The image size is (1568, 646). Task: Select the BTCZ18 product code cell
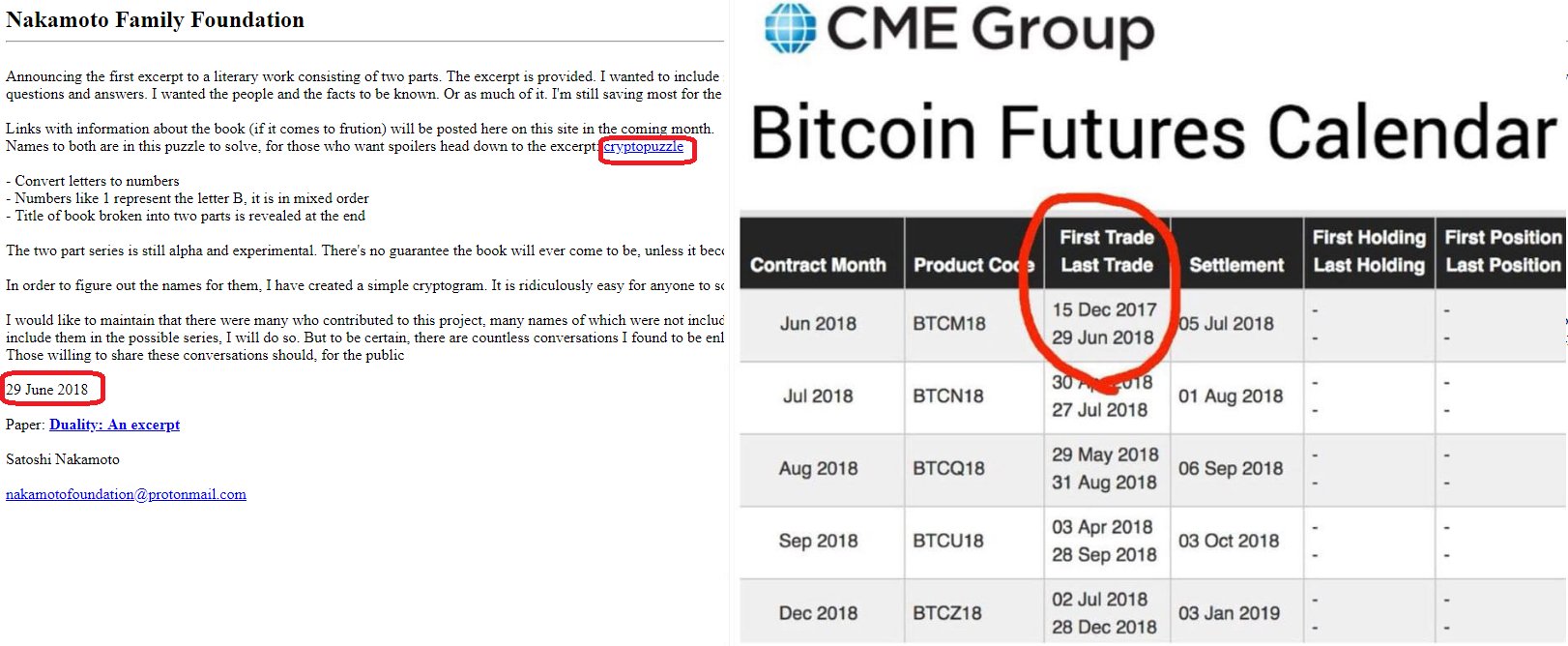[x=947, y=613]
